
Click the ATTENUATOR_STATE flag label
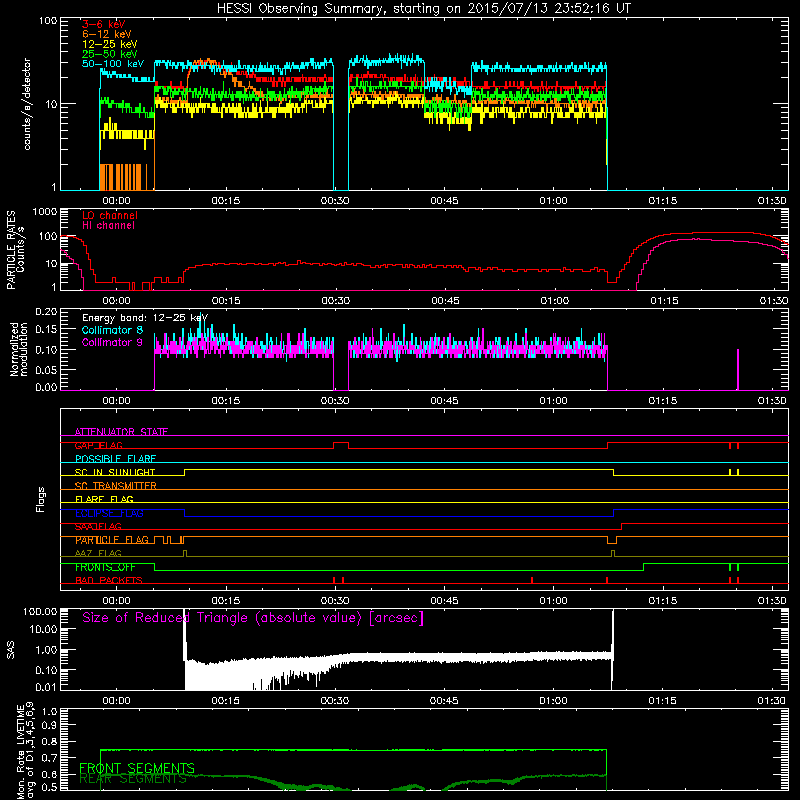pos(121,432)
